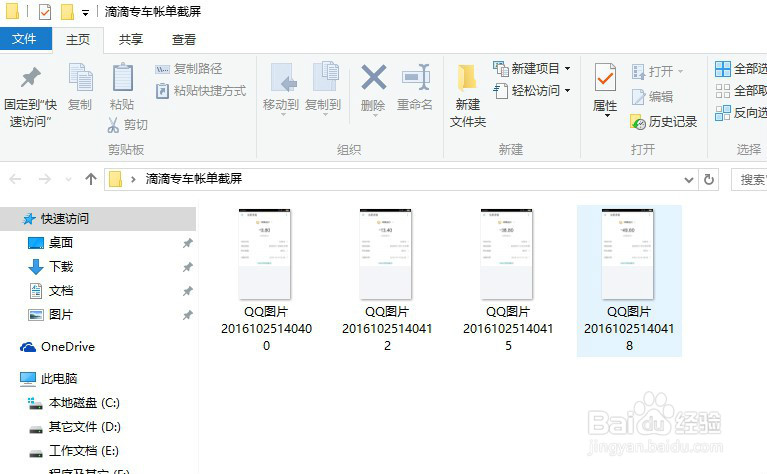The image size is (767, 474).
Task: Select file QQ图片20161025140415
Action: pos(508,281)
